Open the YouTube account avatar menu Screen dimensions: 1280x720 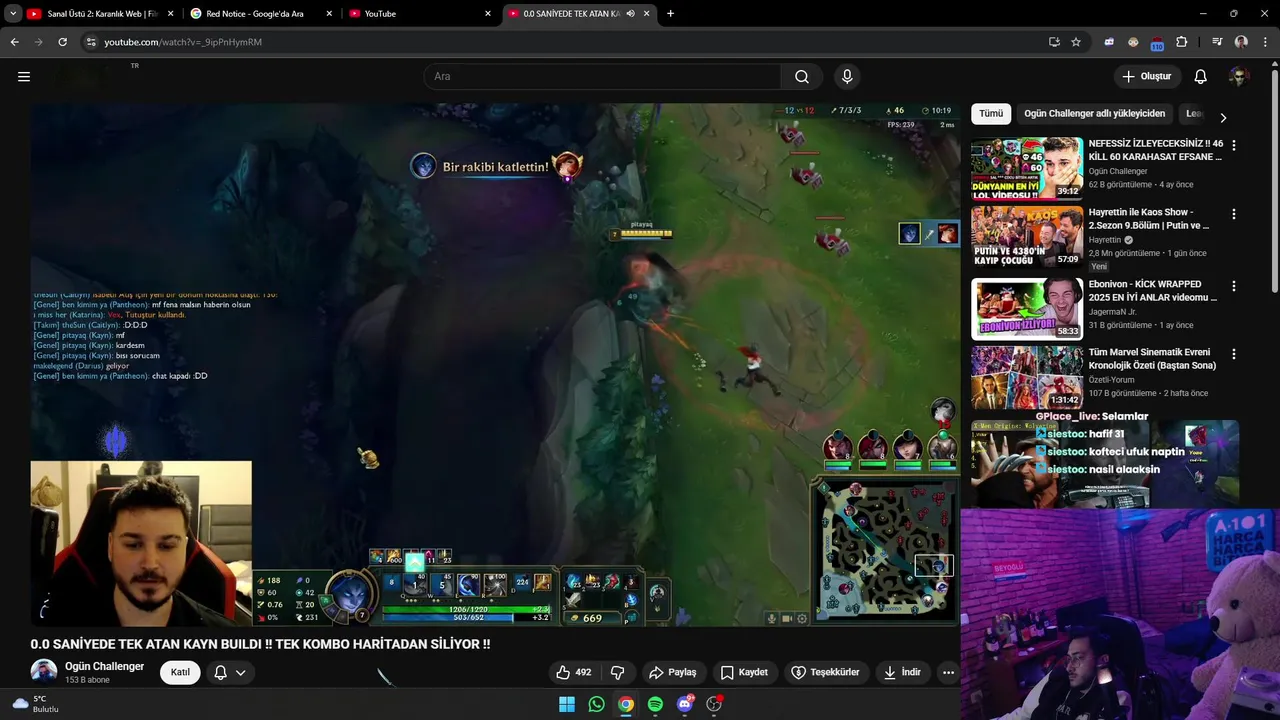pyautogui.click(x=1239, y=76)
